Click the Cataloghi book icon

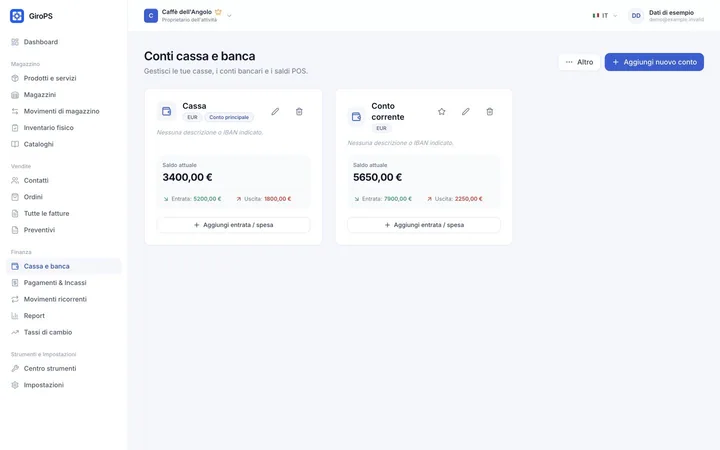(x=15, y=144)
